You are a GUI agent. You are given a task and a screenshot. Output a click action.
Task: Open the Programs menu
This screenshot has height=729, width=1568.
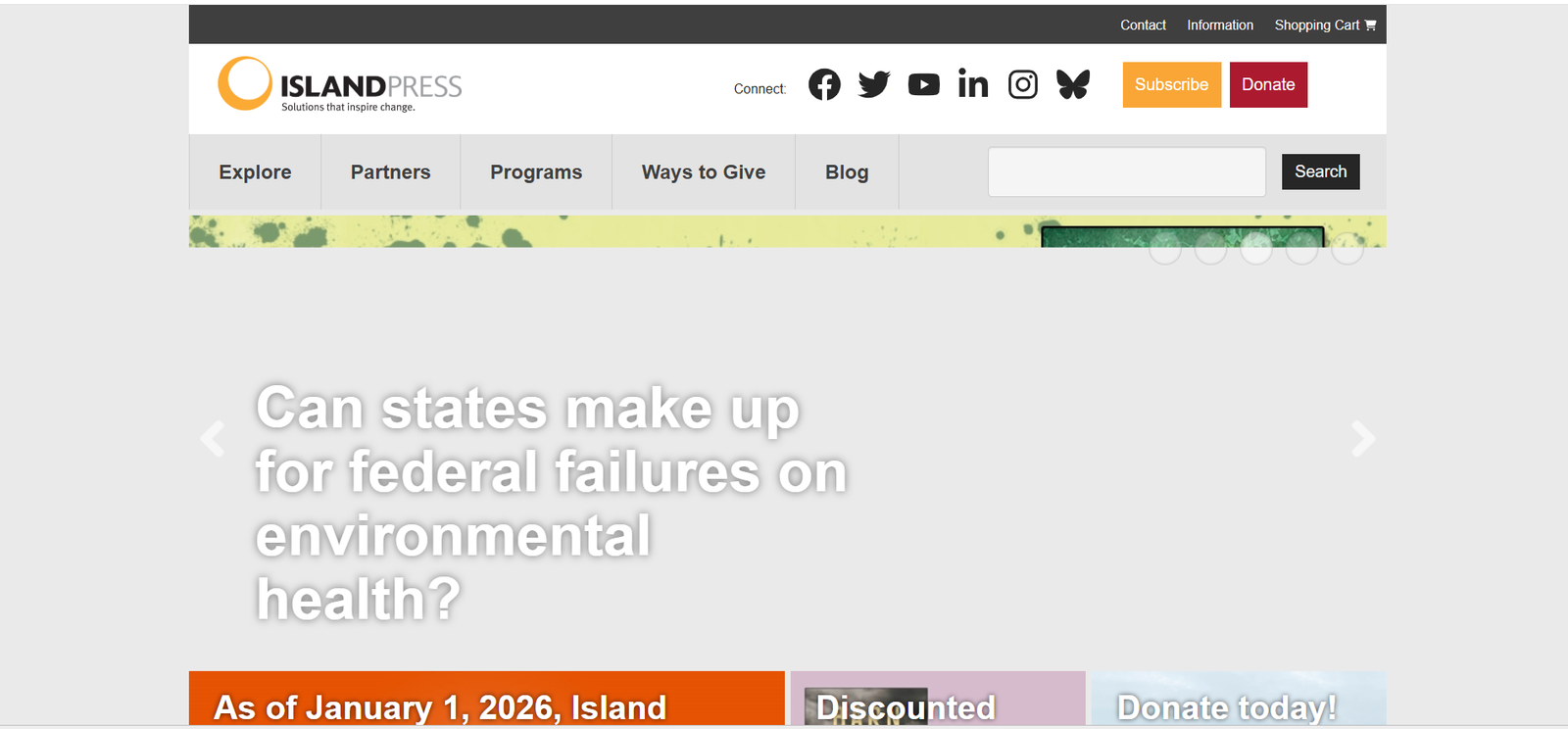pyautogui.click(x=536, y=172)
